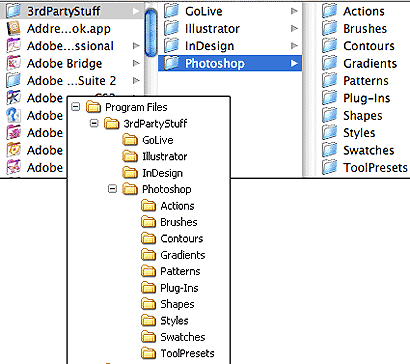Click the 3rdPartyStuff folder icon in Finder
This screenshot has width=410, height=364.
coord(13,11)
